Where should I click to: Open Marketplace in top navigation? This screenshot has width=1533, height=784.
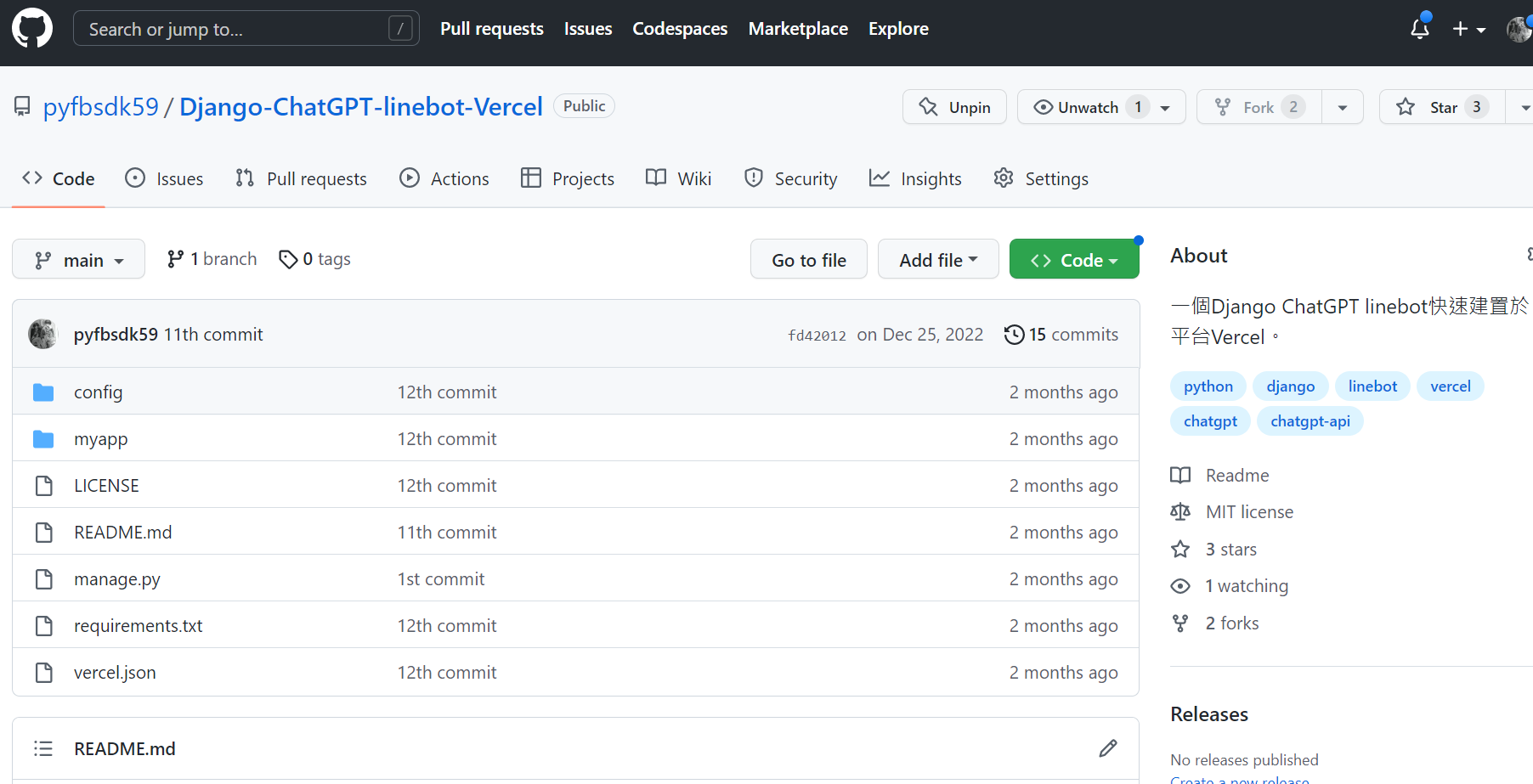[x=798, y=29]
